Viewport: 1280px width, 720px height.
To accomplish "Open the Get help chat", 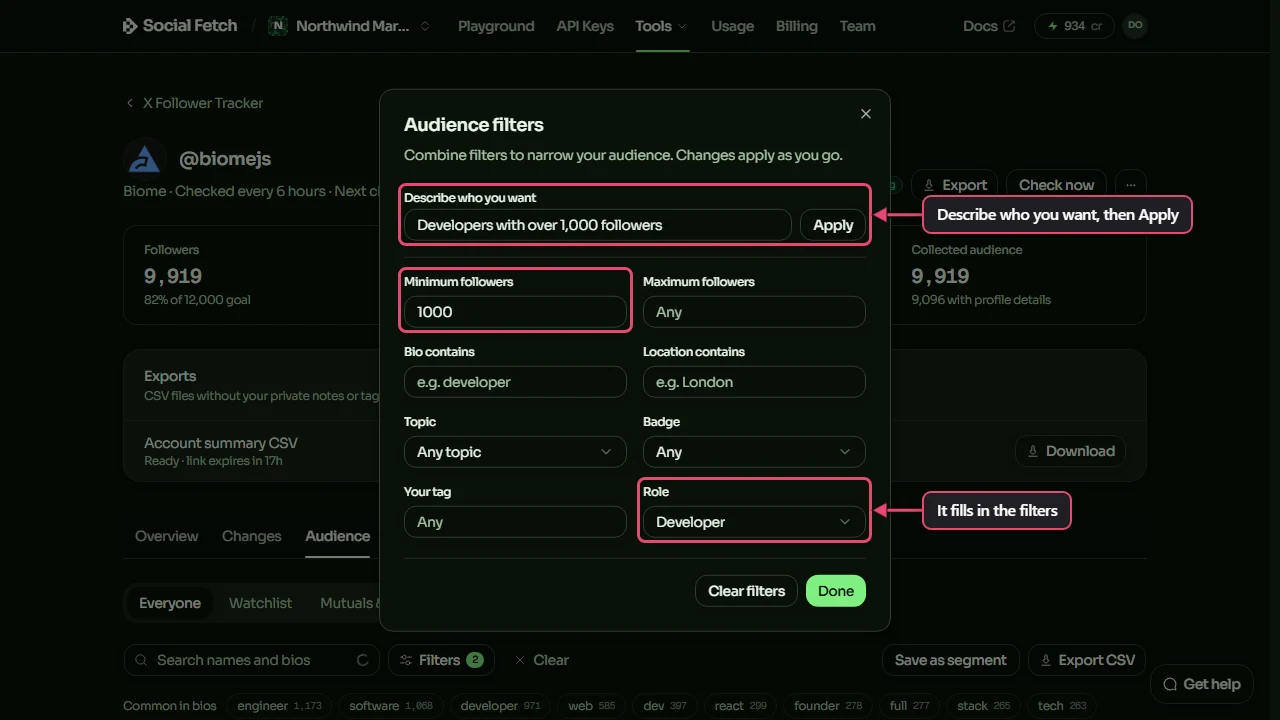I will tap(1201, 684).
